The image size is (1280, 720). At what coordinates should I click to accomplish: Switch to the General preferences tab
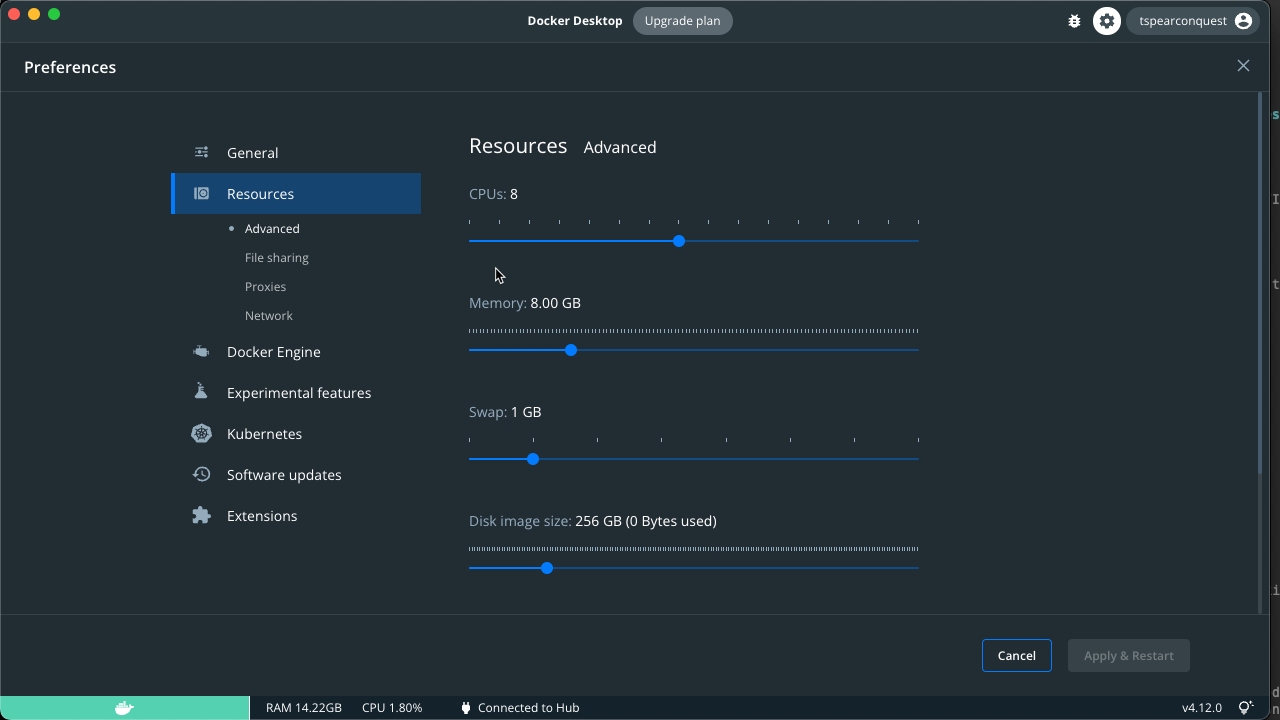250,152
